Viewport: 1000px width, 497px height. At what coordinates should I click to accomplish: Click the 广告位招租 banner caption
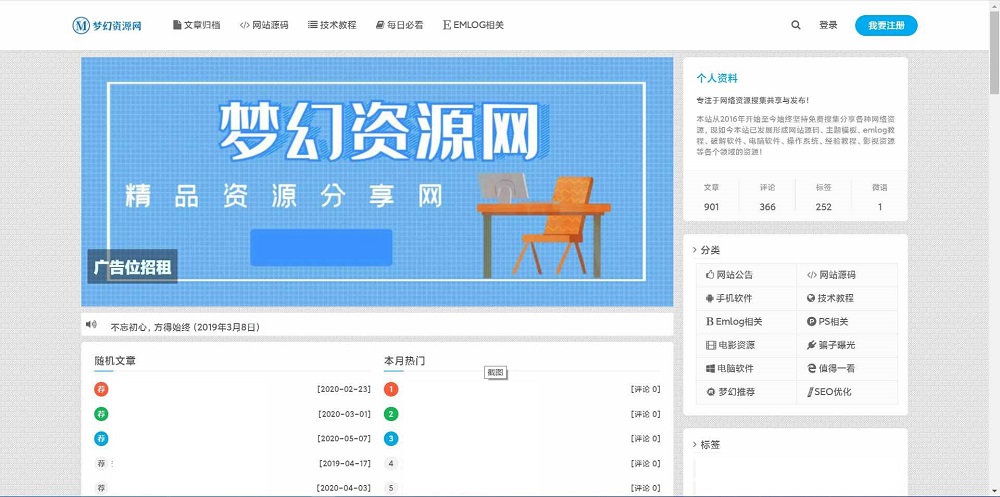[133, 267]
